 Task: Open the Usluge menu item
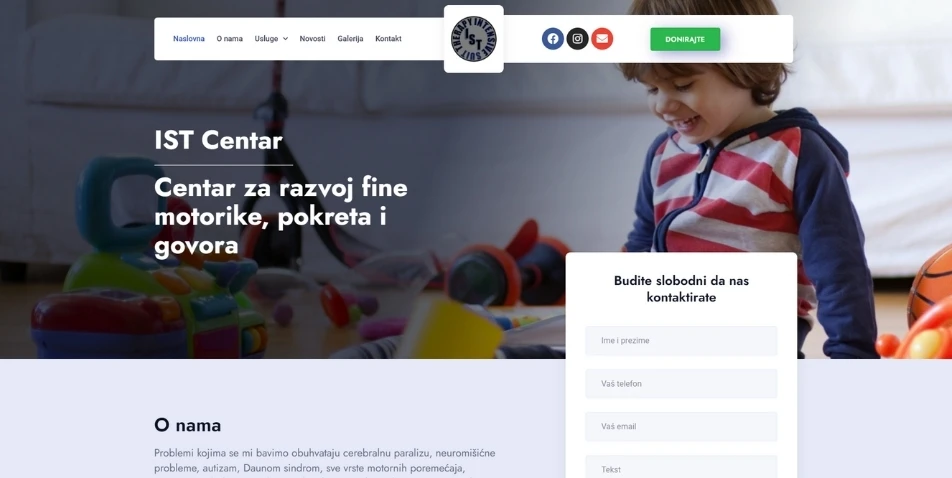point(266,39)
